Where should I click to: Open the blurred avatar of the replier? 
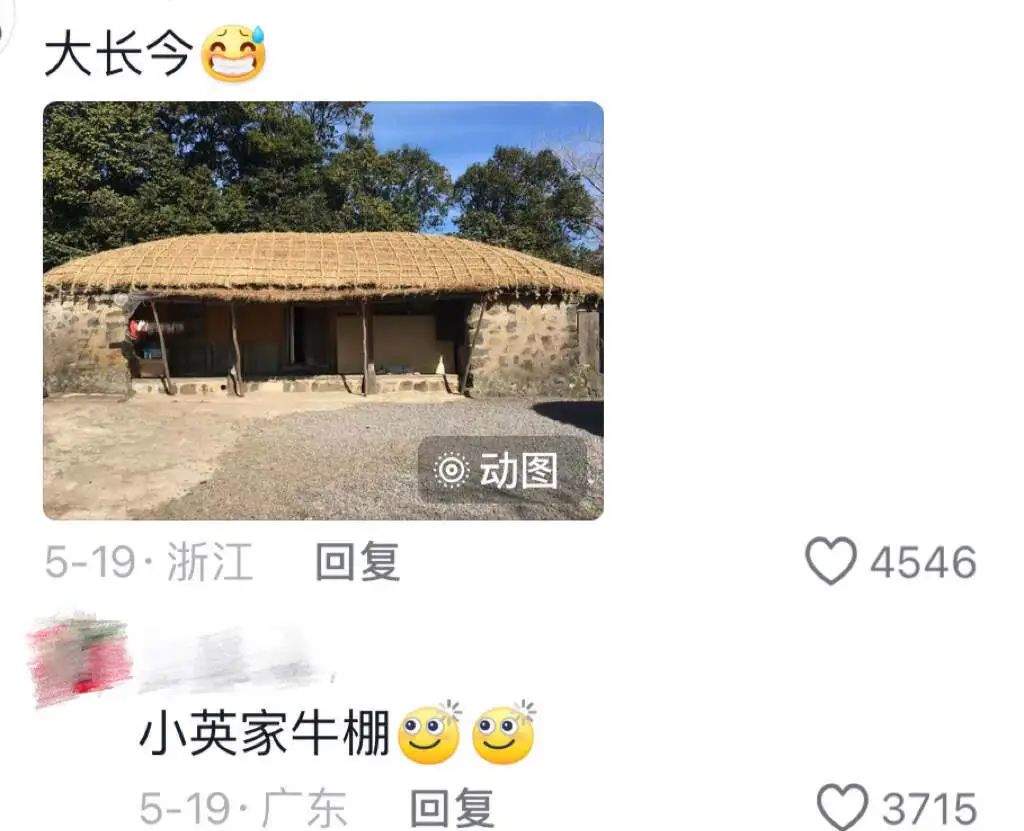(x=78, y=660)
